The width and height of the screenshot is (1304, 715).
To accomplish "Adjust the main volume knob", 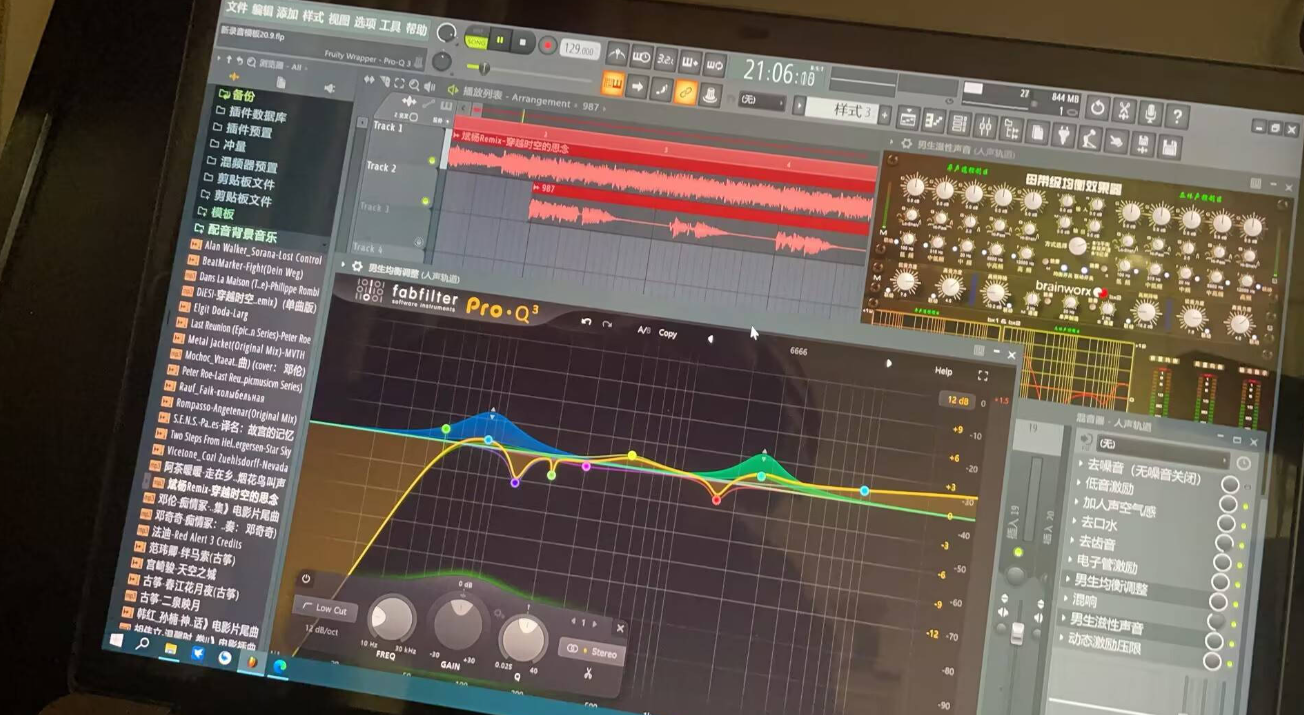I will click(446, 34).
